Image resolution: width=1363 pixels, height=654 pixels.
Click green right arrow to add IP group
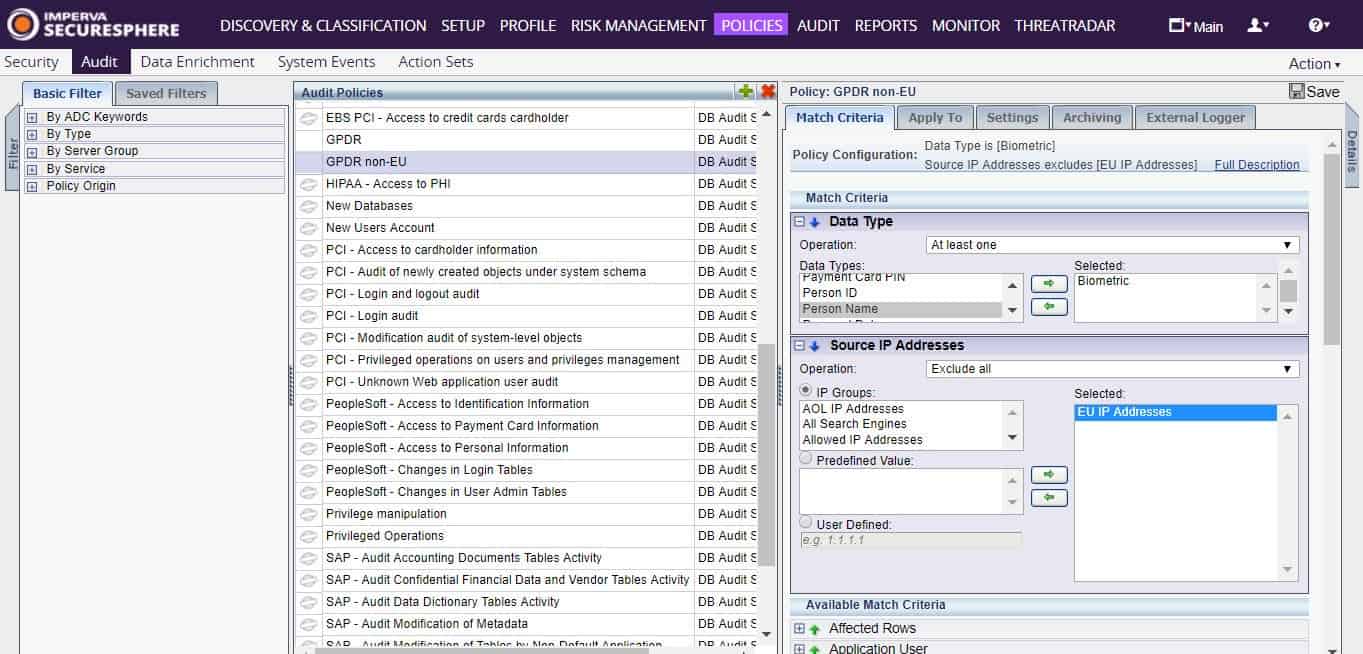(1049, 474)
